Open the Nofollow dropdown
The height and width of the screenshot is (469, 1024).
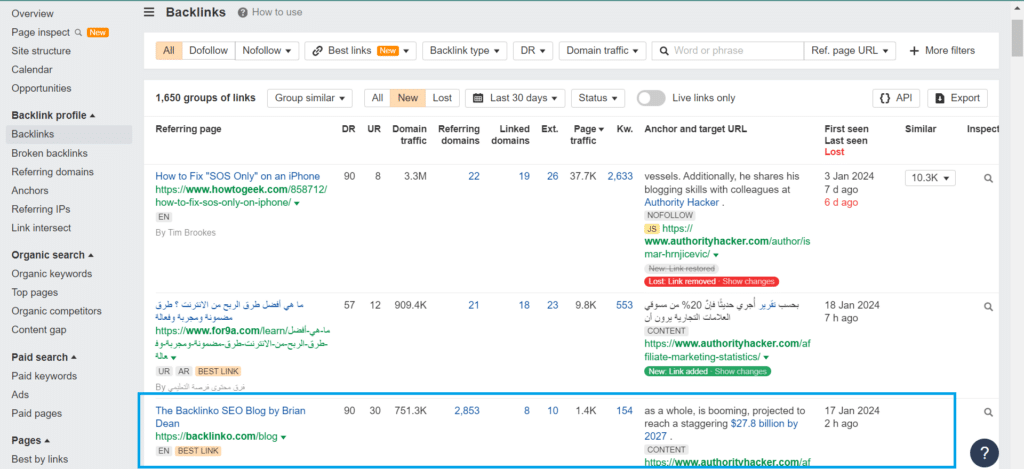tap(267, 51)
